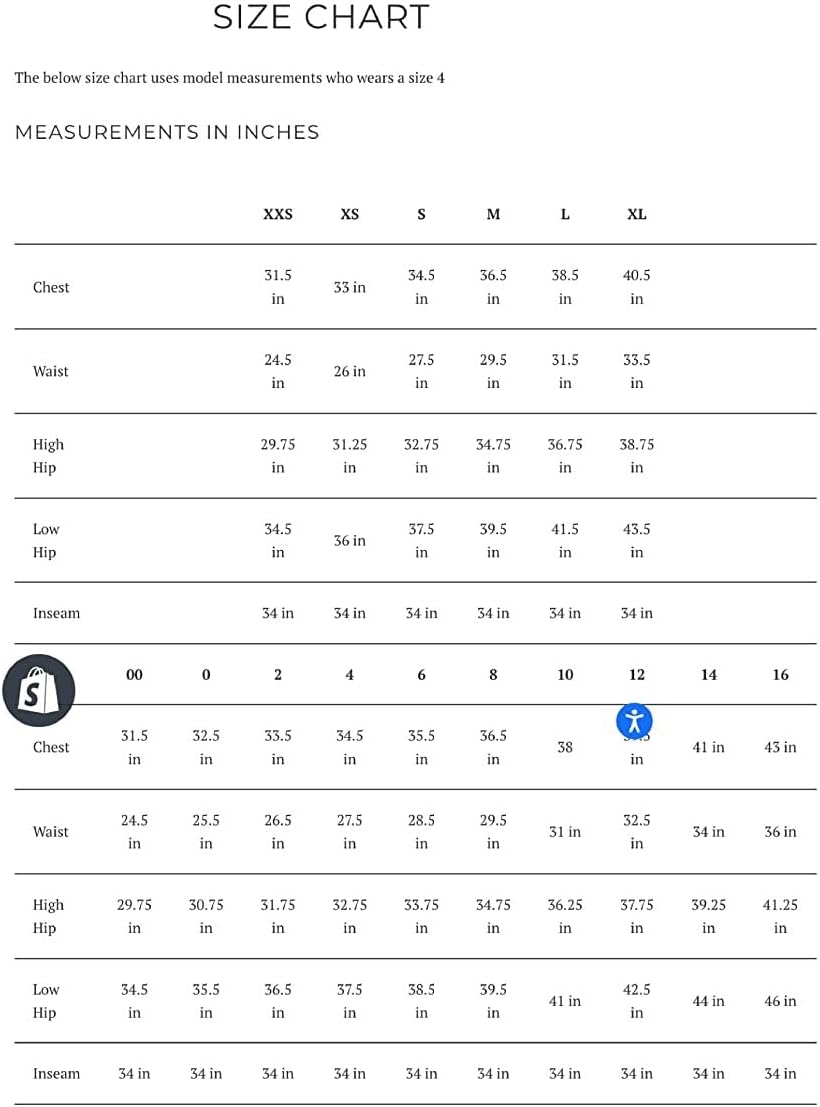Viewport: 820px width, 1107px height.
Task: Click the SIZE CHART heading
Action: pyautogui.click(x=321, y=17)
